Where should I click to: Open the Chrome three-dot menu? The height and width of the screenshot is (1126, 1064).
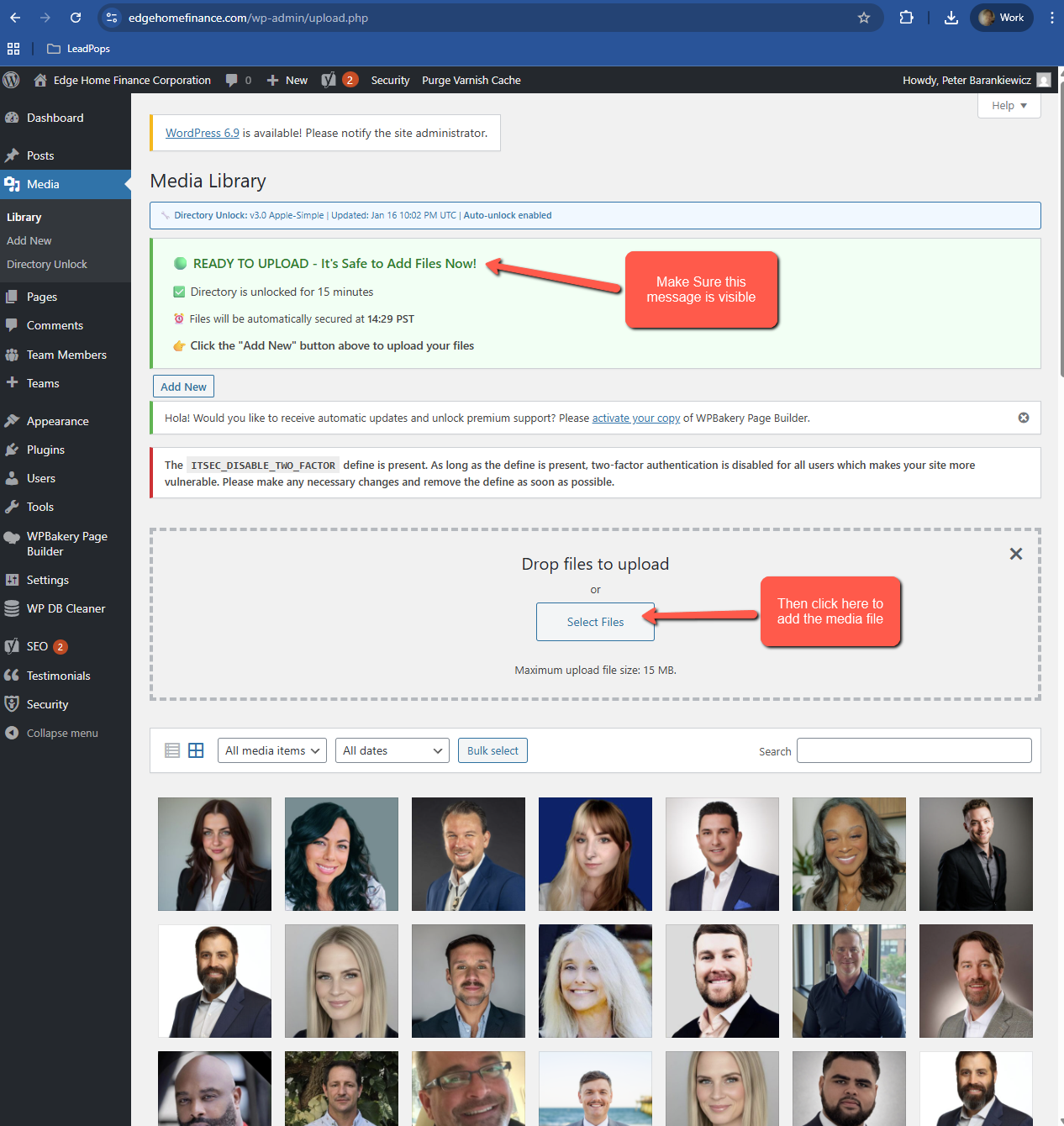1051,18
